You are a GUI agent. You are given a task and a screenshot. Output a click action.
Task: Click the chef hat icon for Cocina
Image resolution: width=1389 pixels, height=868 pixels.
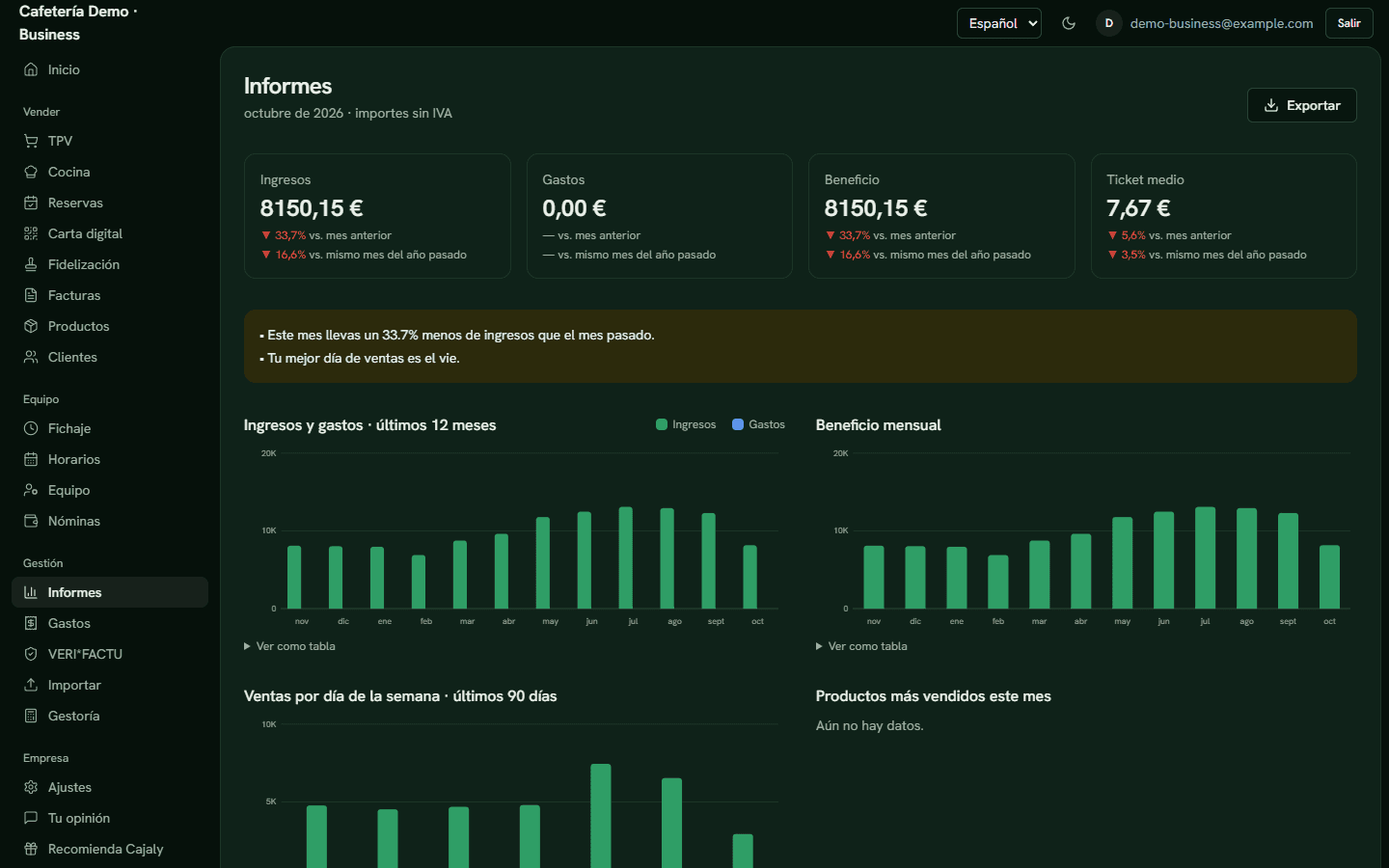31,172
